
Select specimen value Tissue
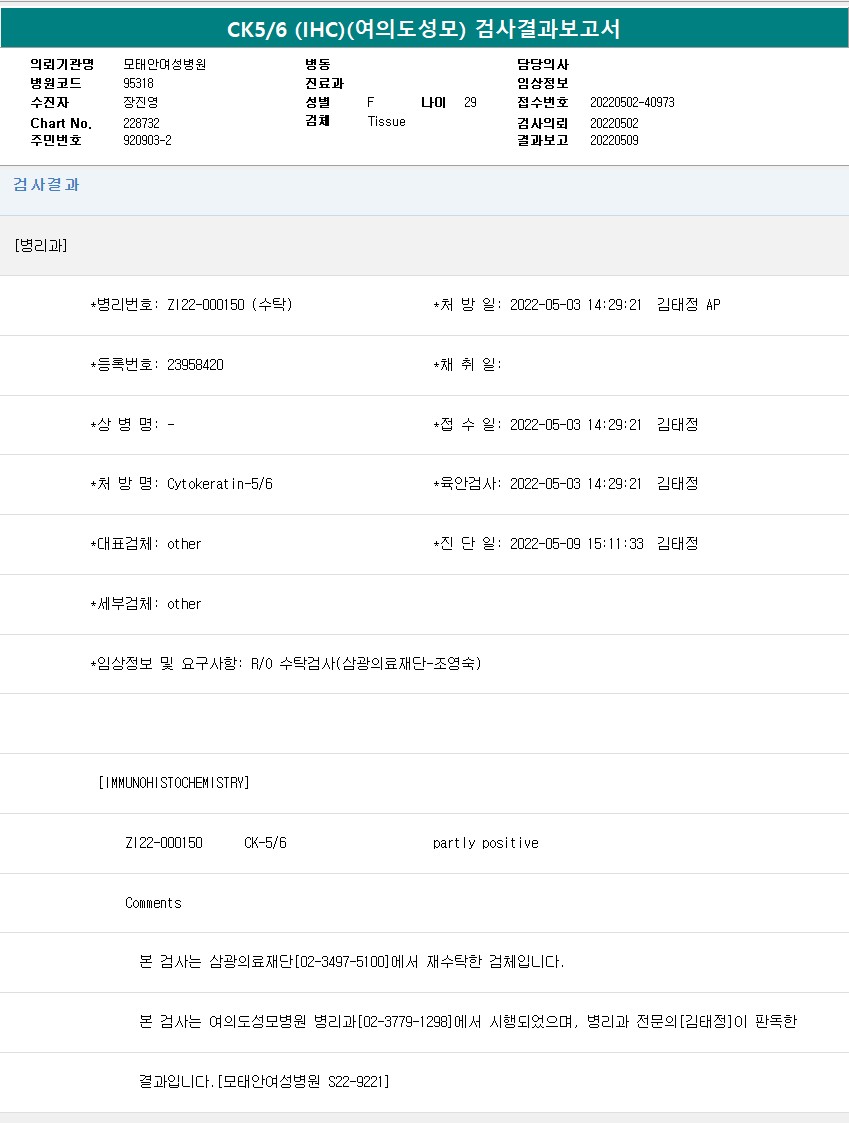pyautogui.click(x=387, y=122)
